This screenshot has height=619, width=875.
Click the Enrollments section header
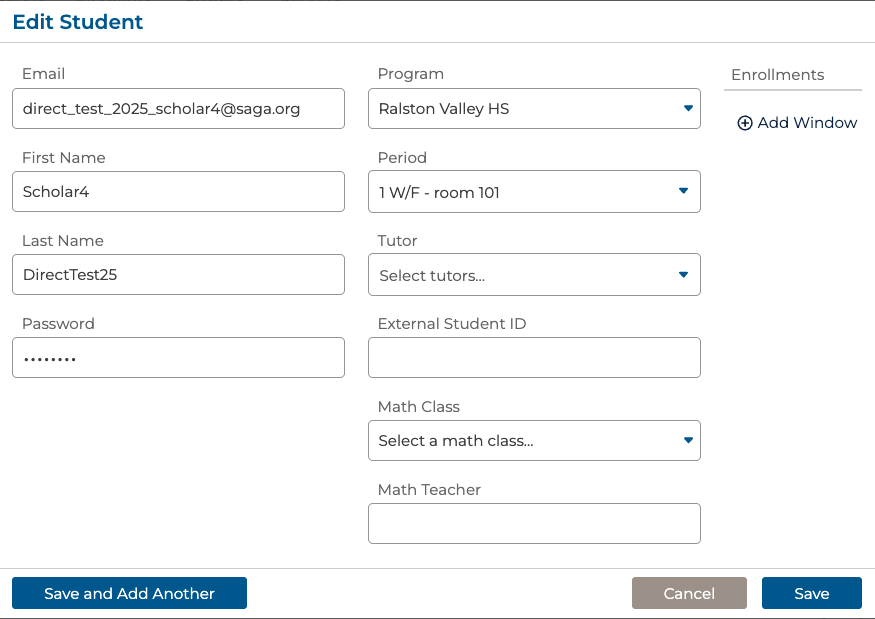click(x=778, y=75)
